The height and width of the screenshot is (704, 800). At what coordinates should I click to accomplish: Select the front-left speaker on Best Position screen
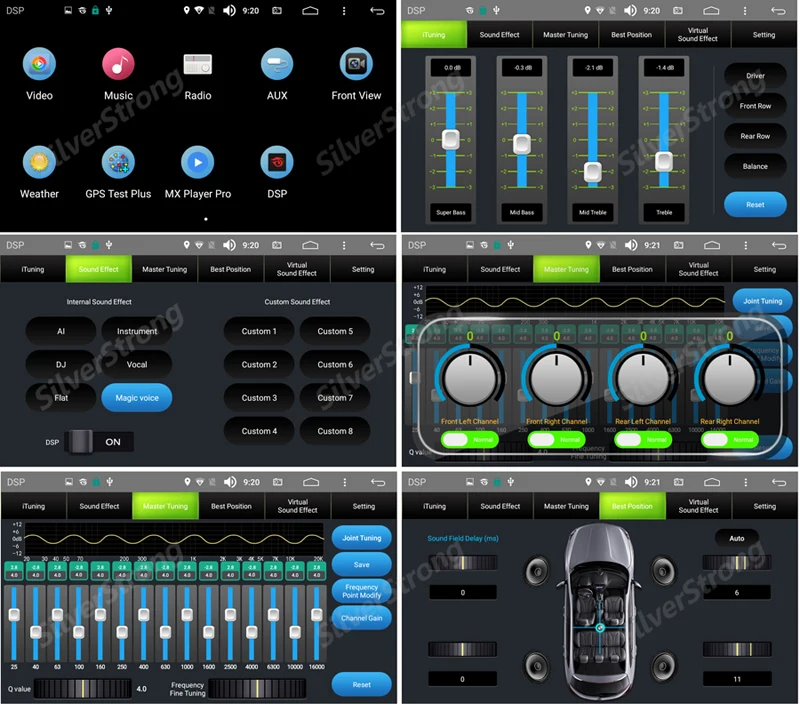[x=537, y=570]
